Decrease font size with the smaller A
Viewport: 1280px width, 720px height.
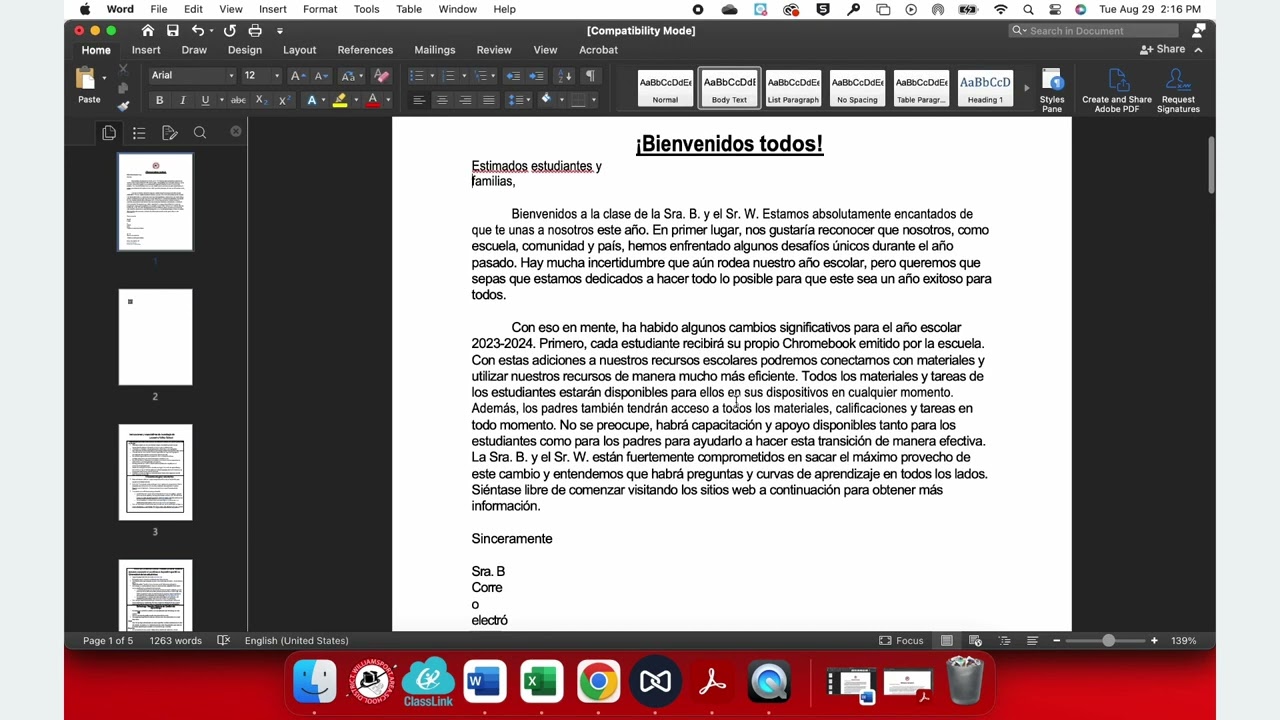pyautogui.click(x=320, y=76)
